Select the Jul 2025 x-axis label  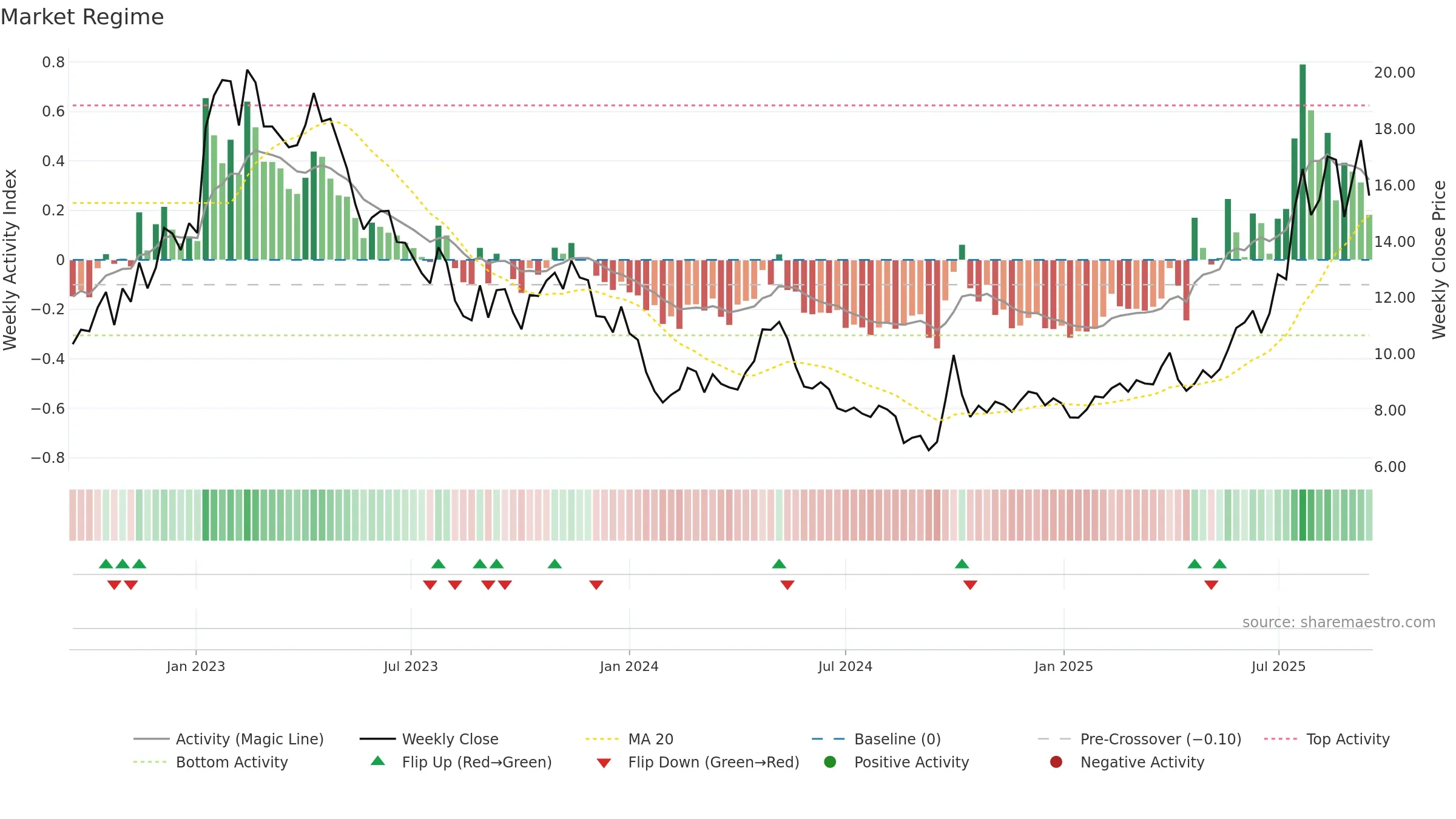point(1278,666)
